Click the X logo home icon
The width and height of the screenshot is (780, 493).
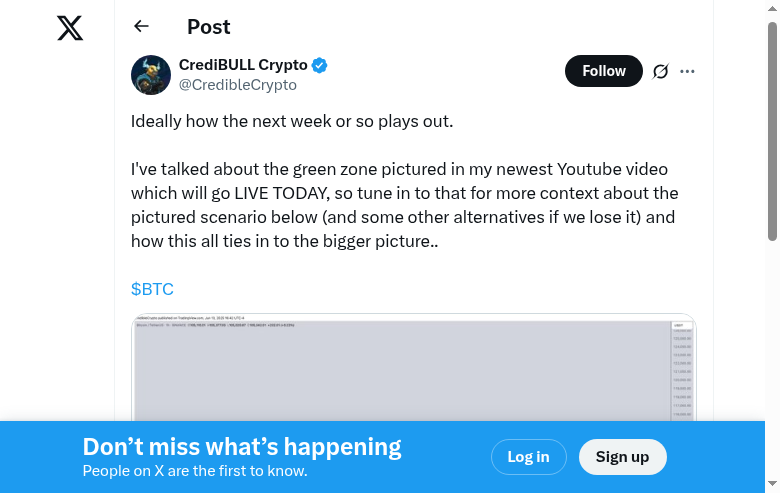click(x=70, y=28)
